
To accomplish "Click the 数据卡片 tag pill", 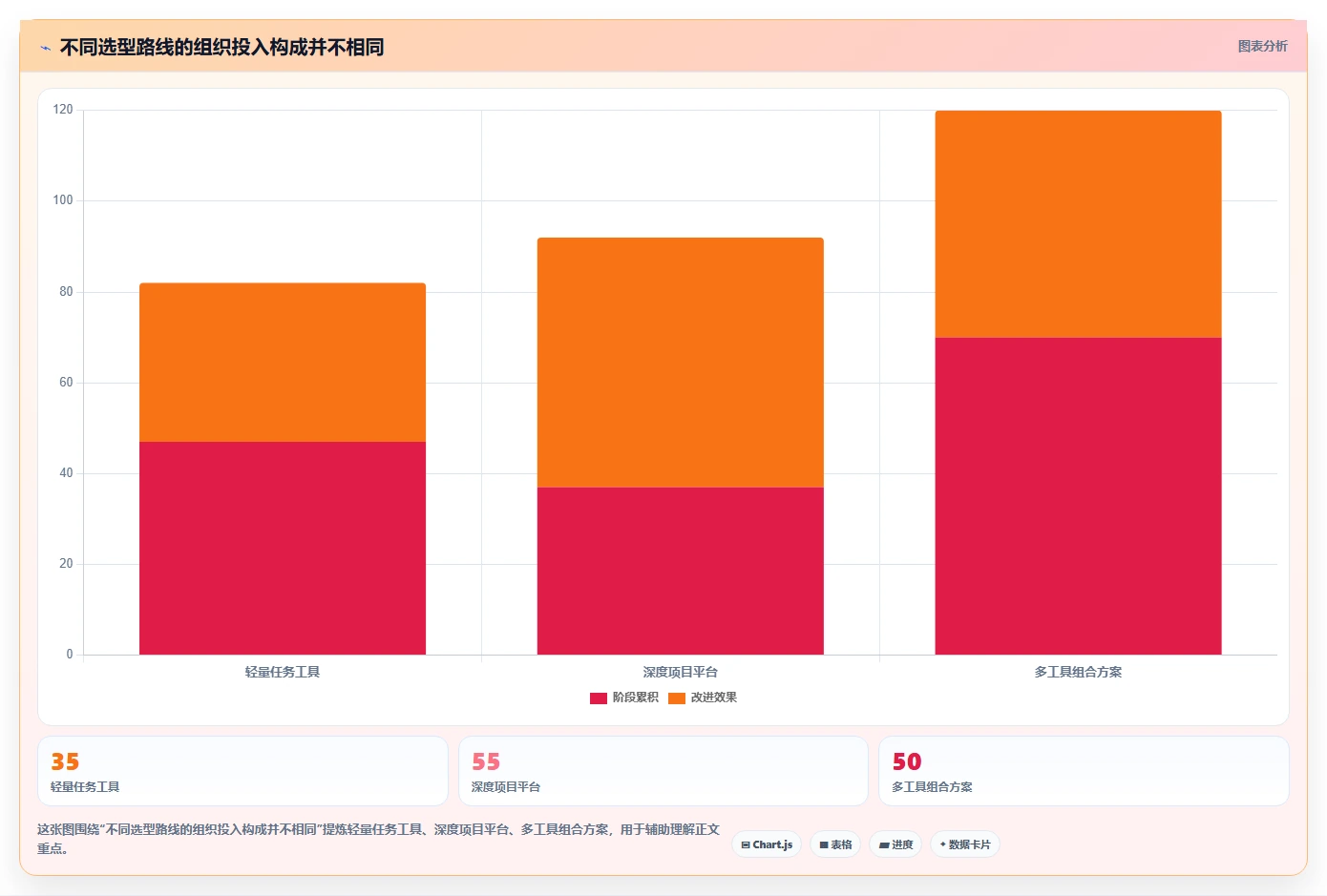I will coord(965,844).
